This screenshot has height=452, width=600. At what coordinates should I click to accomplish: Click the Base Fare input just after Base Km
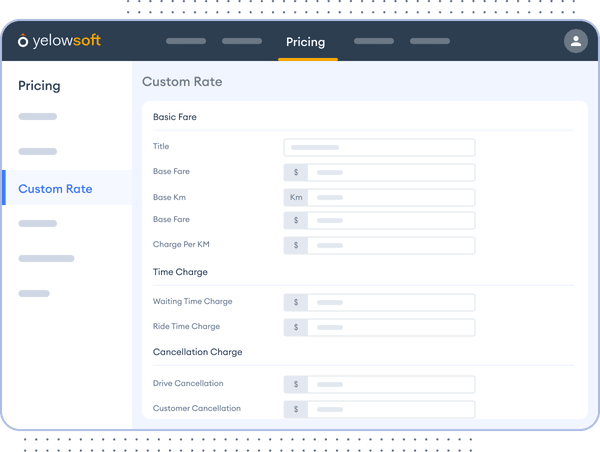point(391,220)
